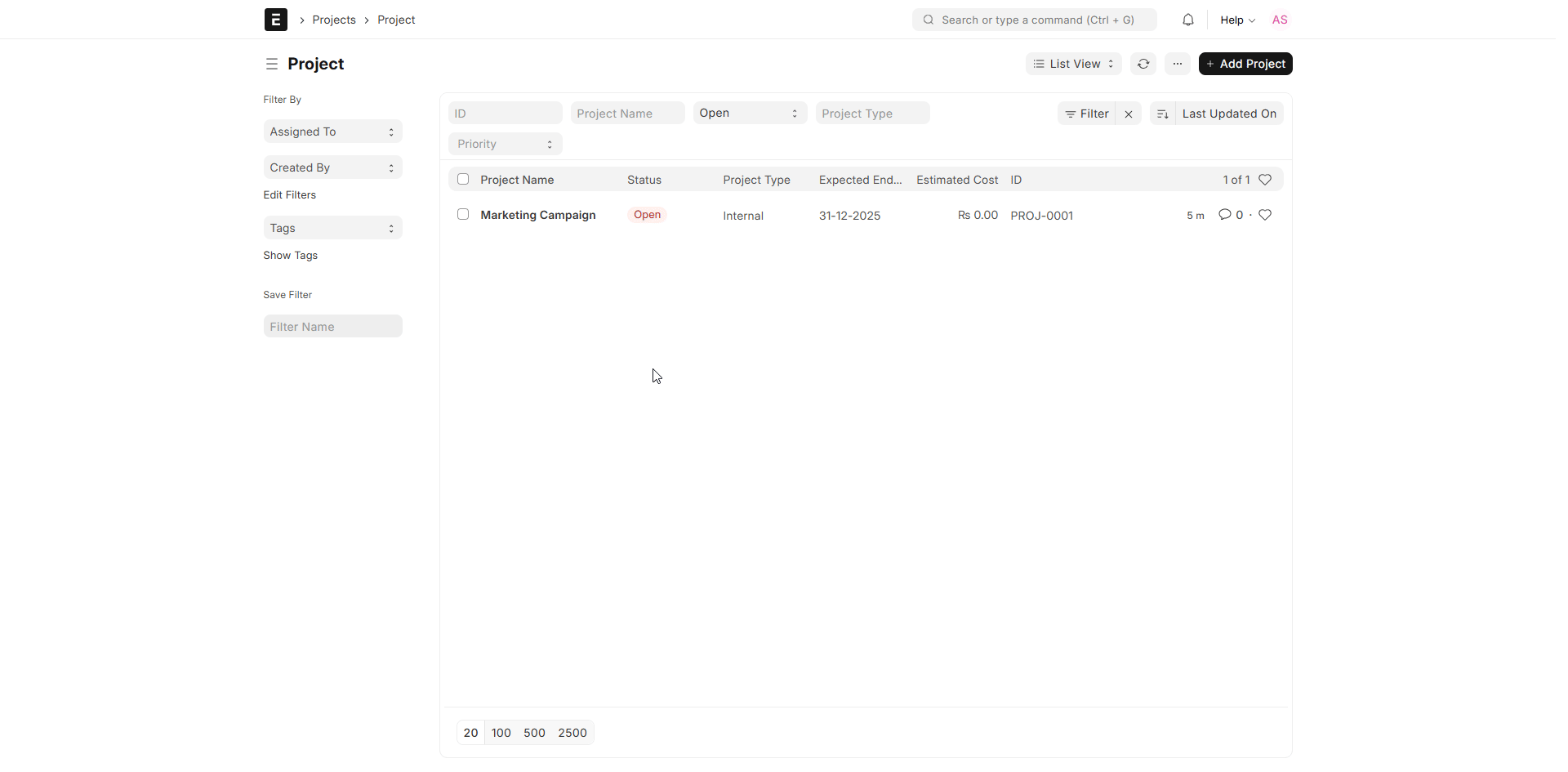1568x772 pixels.
Task: Click the Project Name filter field
Action: 626,114
